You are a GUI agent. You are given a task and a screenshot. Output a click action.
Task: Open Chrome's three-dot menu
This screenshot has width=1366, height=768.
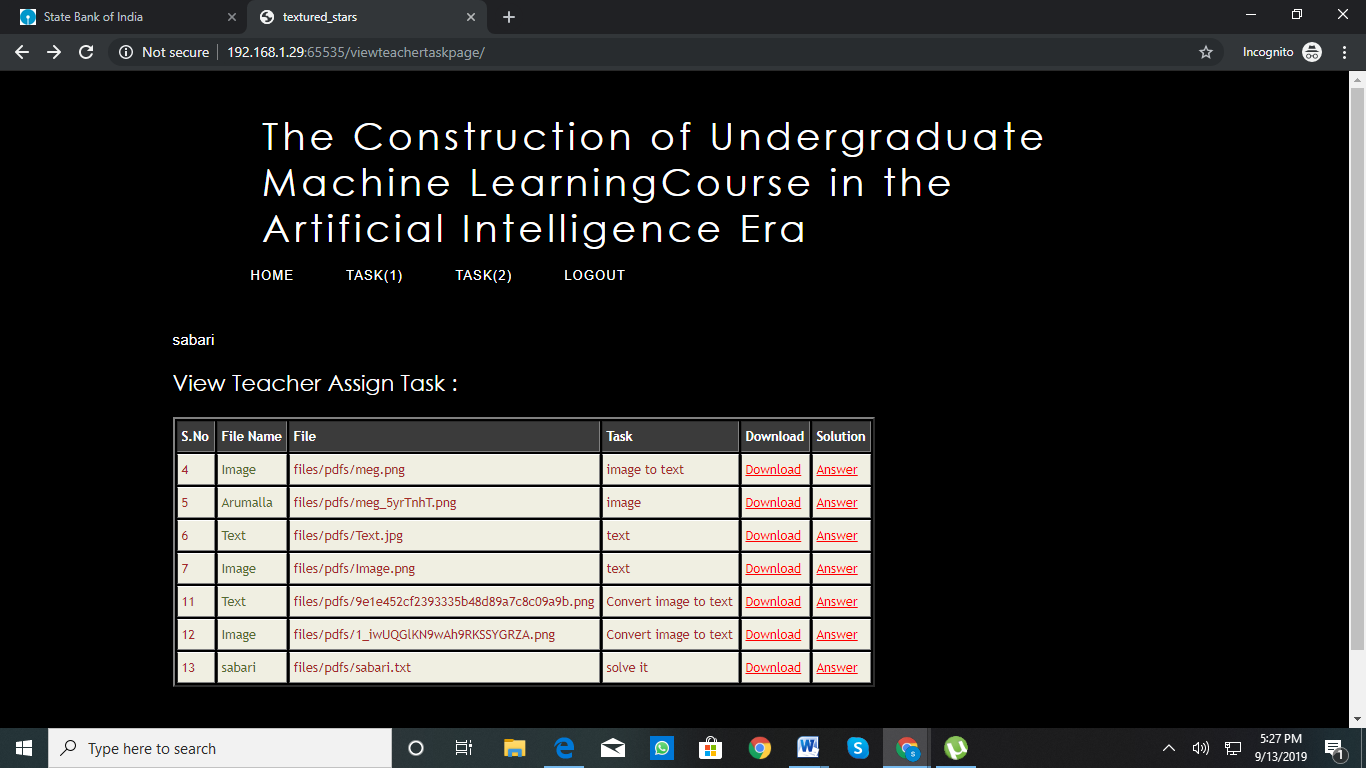tap(1343, 52)
